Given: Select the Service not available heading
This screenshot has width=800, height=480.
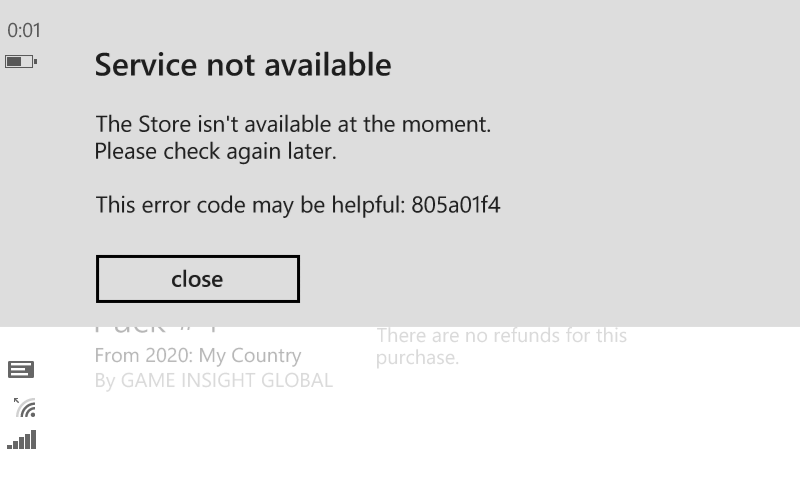Looking at the screenshot, I should 243,65.
